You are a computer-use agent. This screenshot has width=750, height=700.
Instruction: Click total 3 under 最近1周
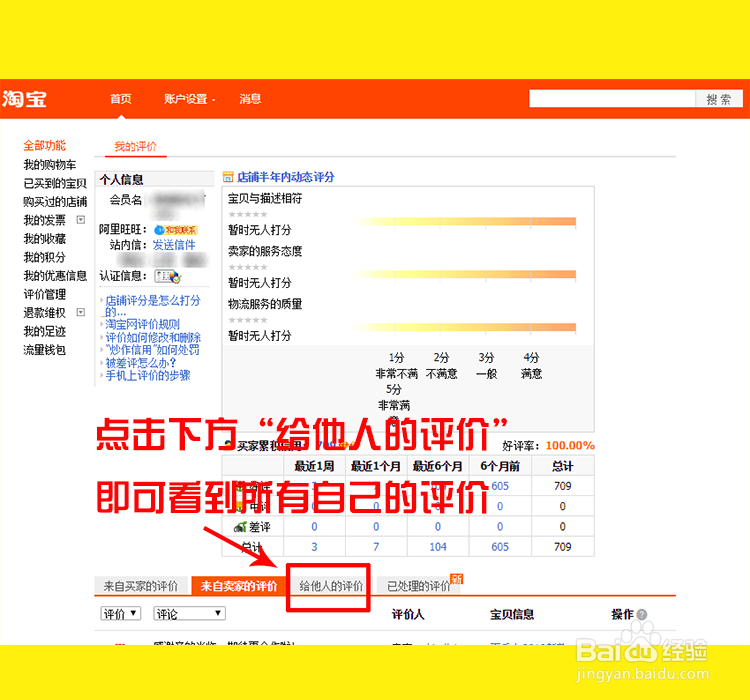(314, 546)
